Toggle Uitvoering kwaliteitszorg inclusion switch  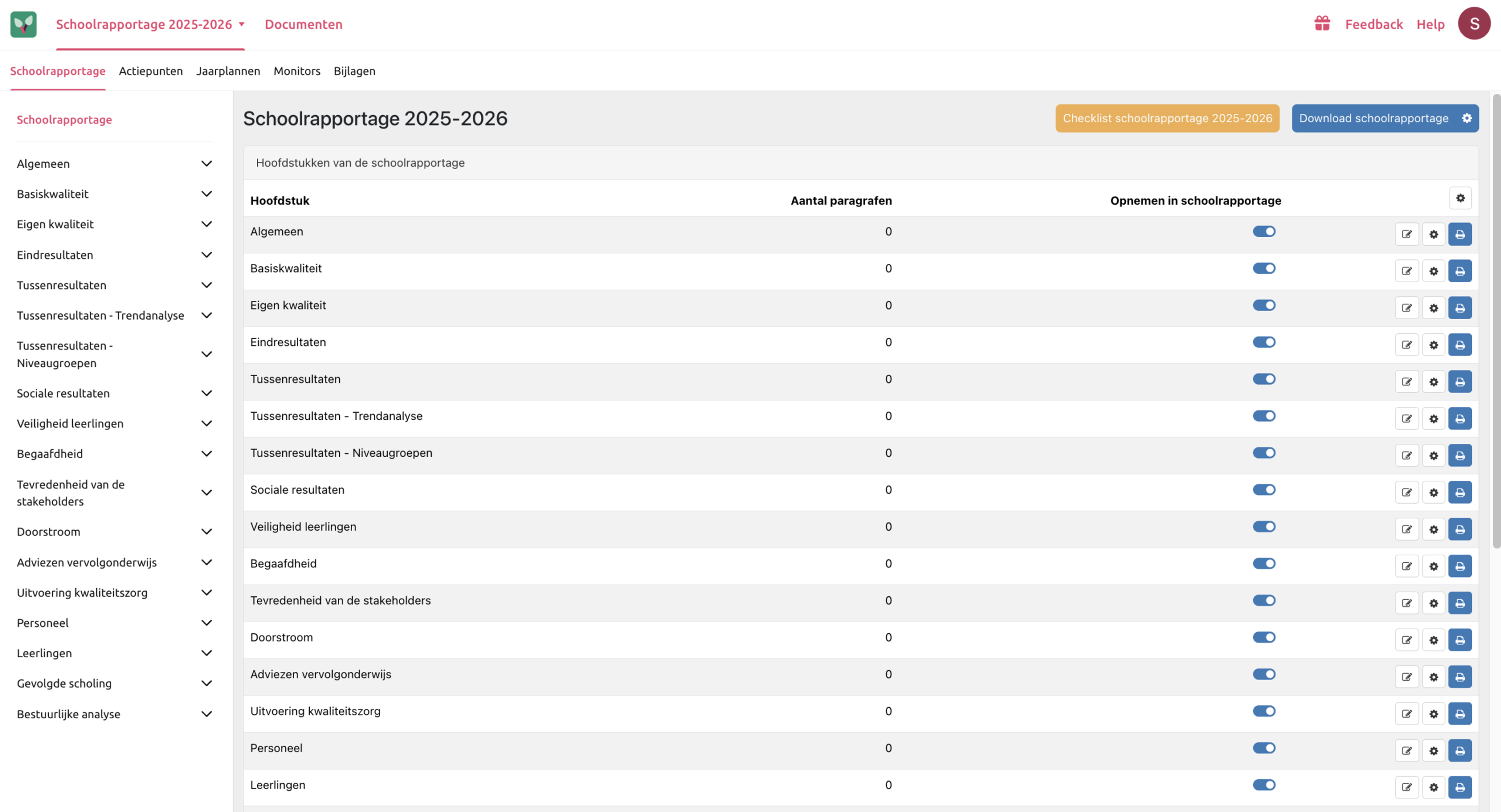coord(1264,711)
